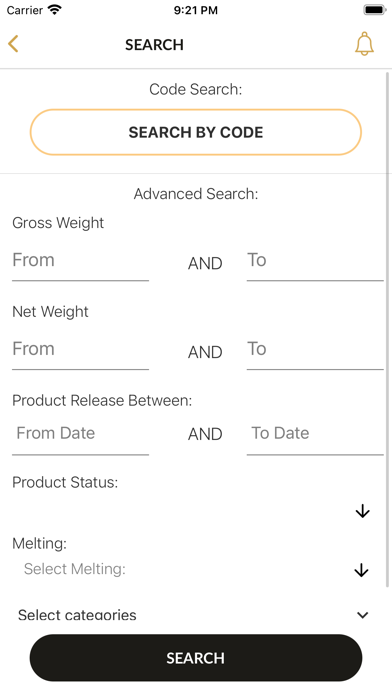Image resolution: width=392 pixels, height=696 pixels.
Task: Tap the black SEARCH button
Action: pos(196,658)
